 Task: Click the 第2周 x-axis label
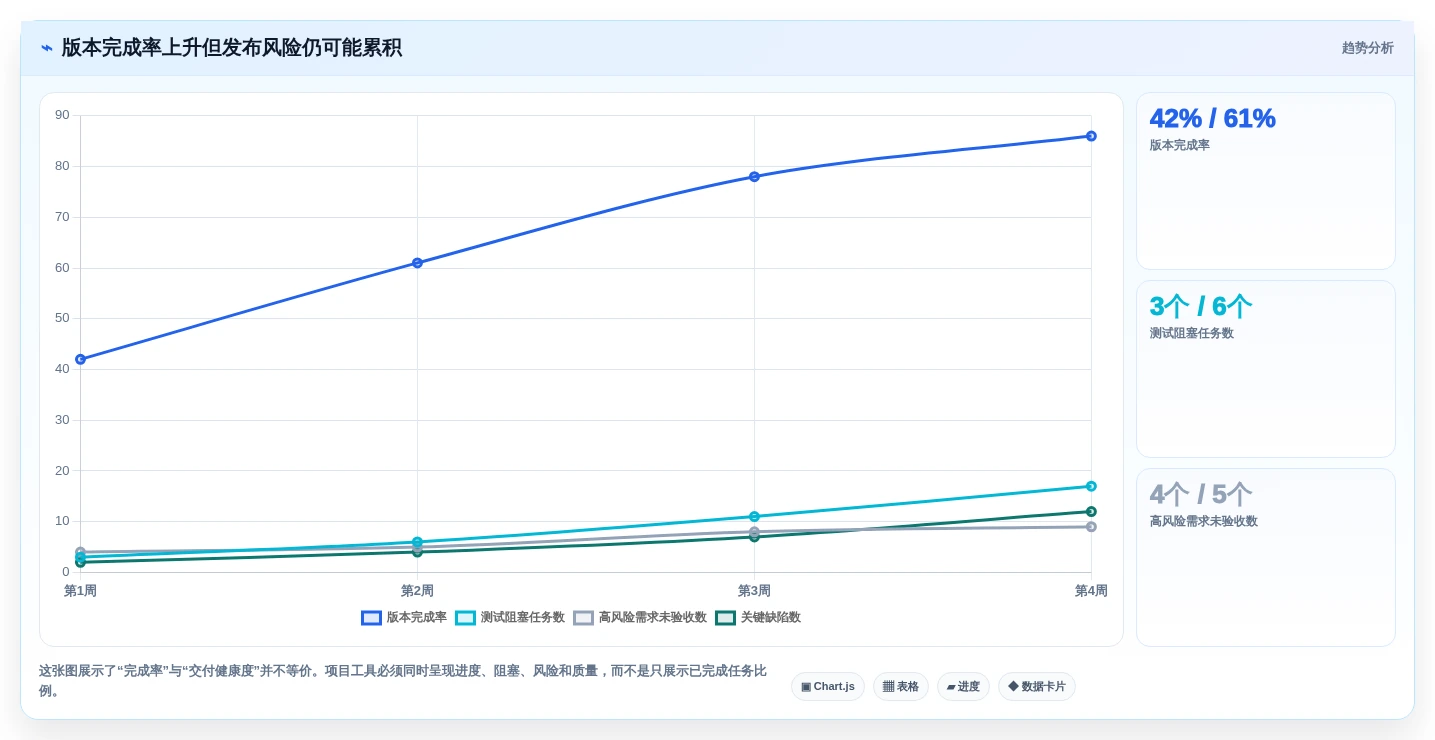click(417, 591)
